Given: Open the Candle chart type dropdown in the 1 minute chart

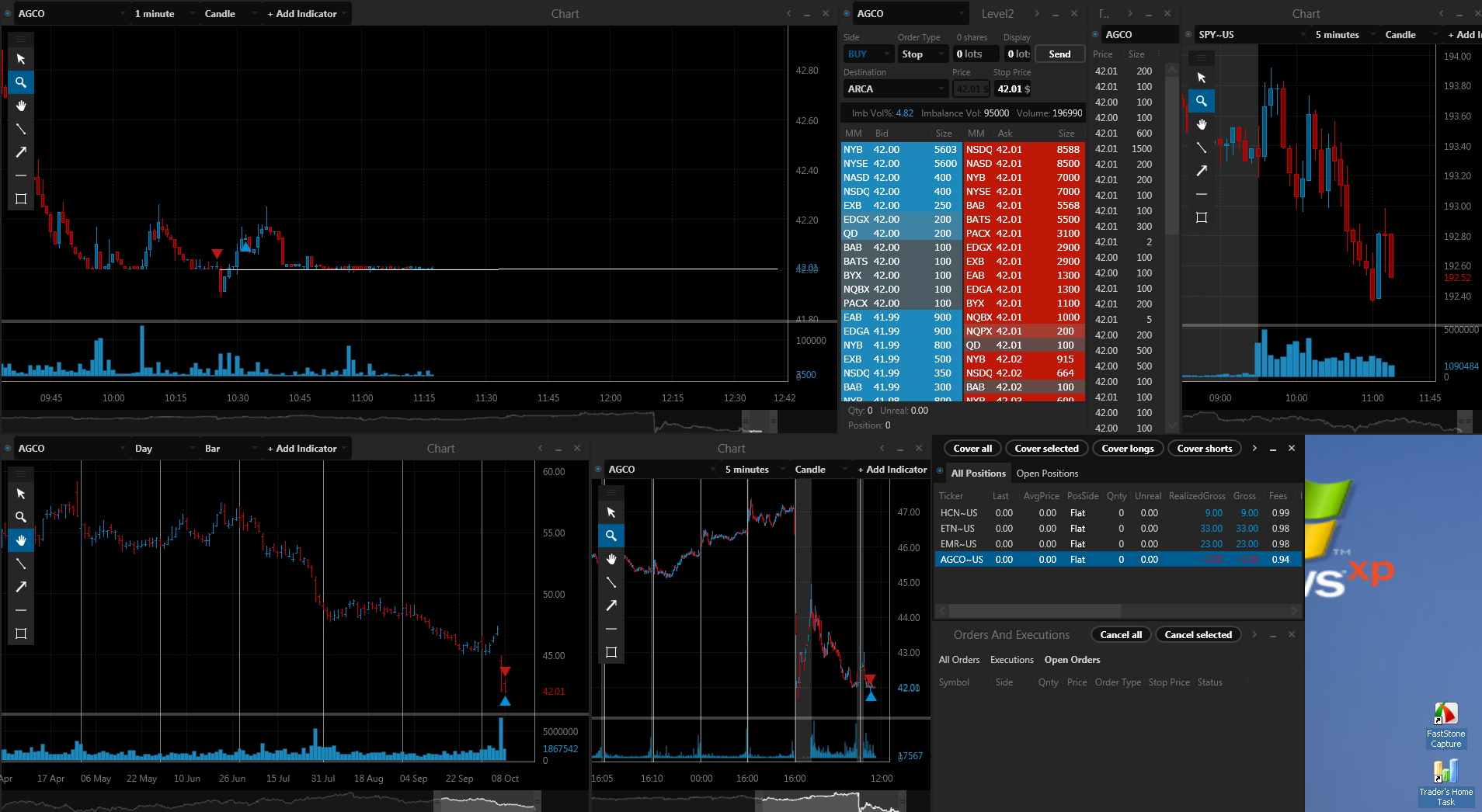Looking at the screenshot, I should [230, 14].
